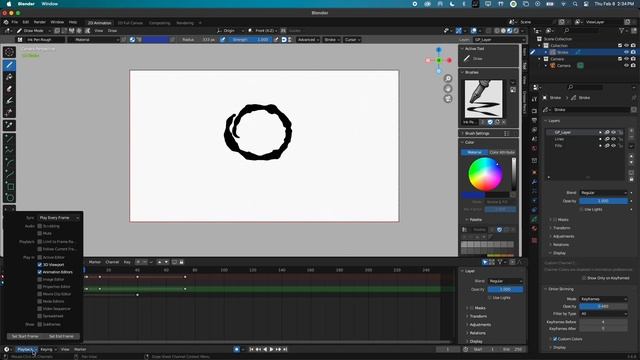Open the Playback menu in timeline
Screen dimensions: 640x360
(26, 349)
